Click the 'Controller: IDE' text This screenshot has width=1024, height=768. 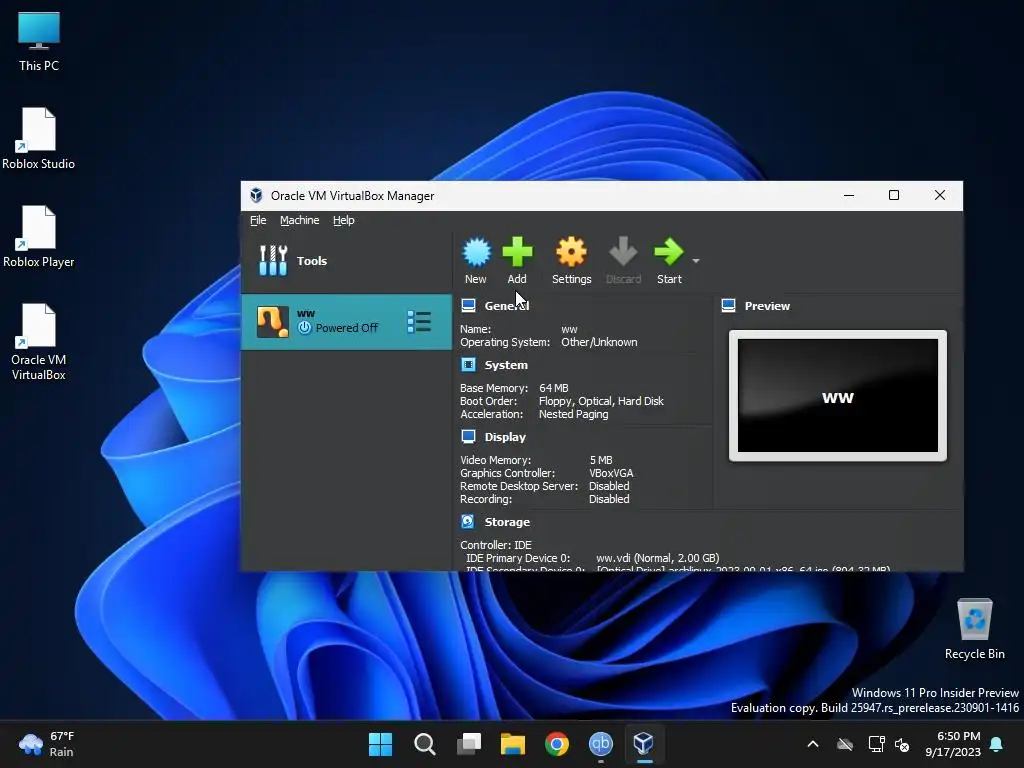496,545
